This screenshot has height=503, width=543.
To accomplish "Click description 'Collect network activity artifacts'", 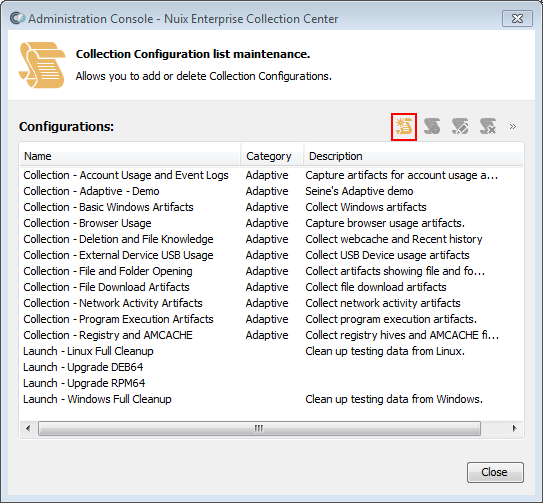I will click(383, 303).
